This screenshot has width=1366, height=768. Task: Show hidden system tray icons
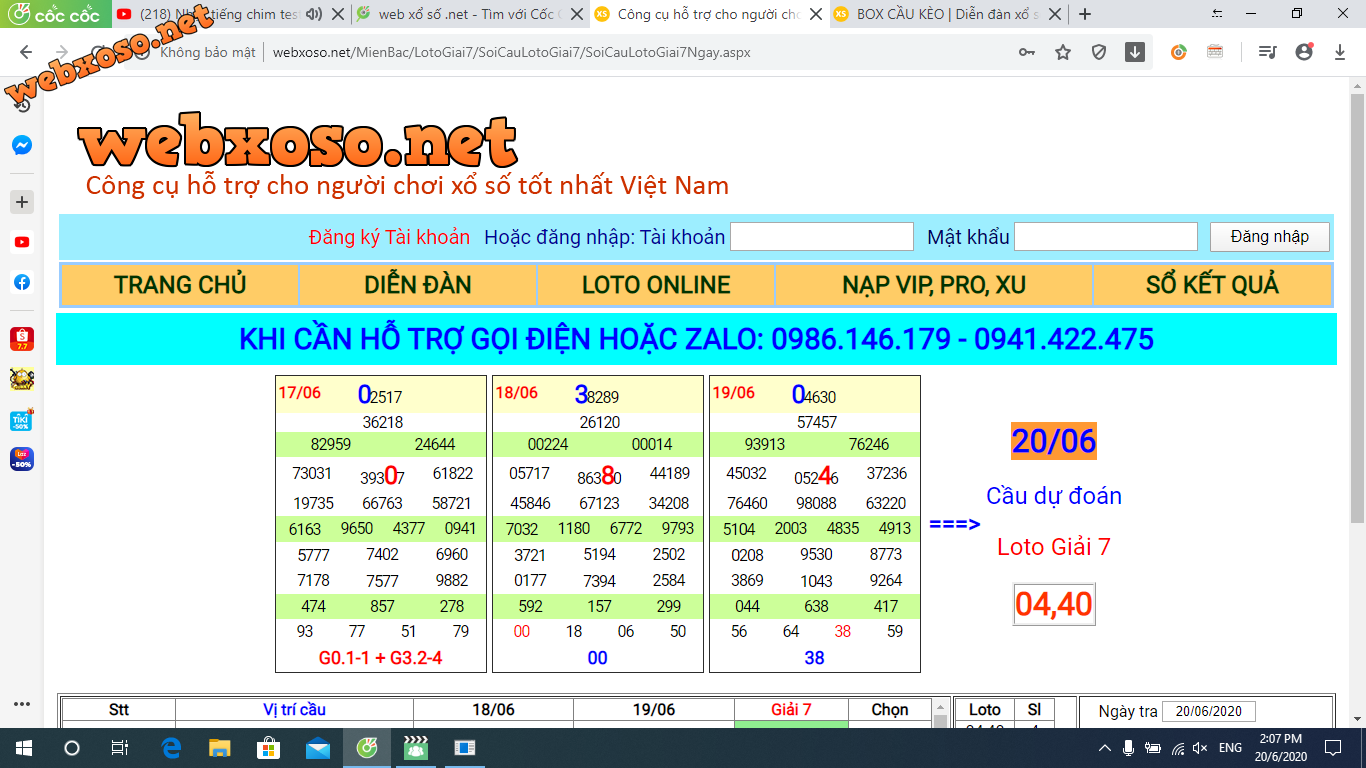point(1105,748)
